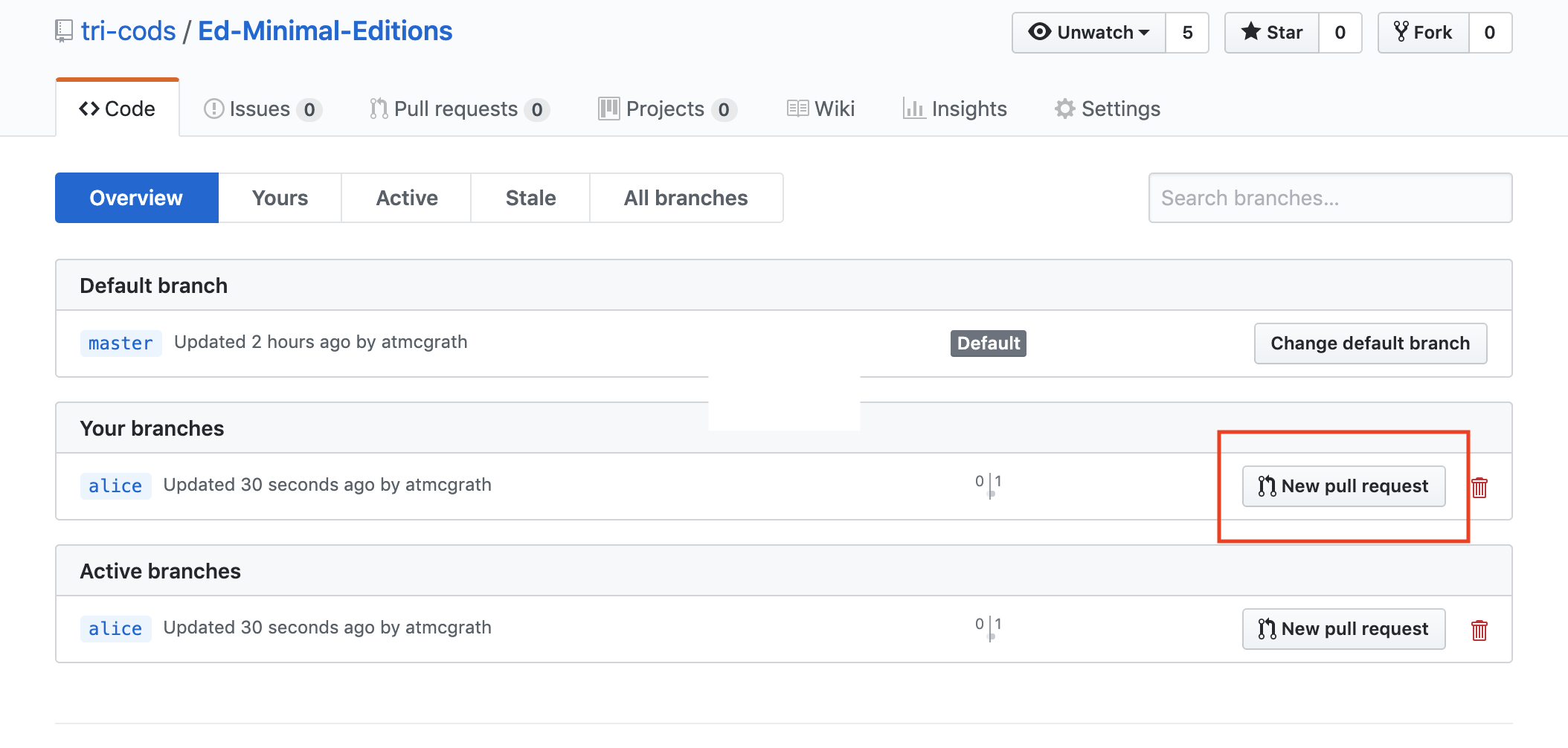Click the gear icon on the Settings tab
The image size is (1568, 748).
pos(1065,109)
